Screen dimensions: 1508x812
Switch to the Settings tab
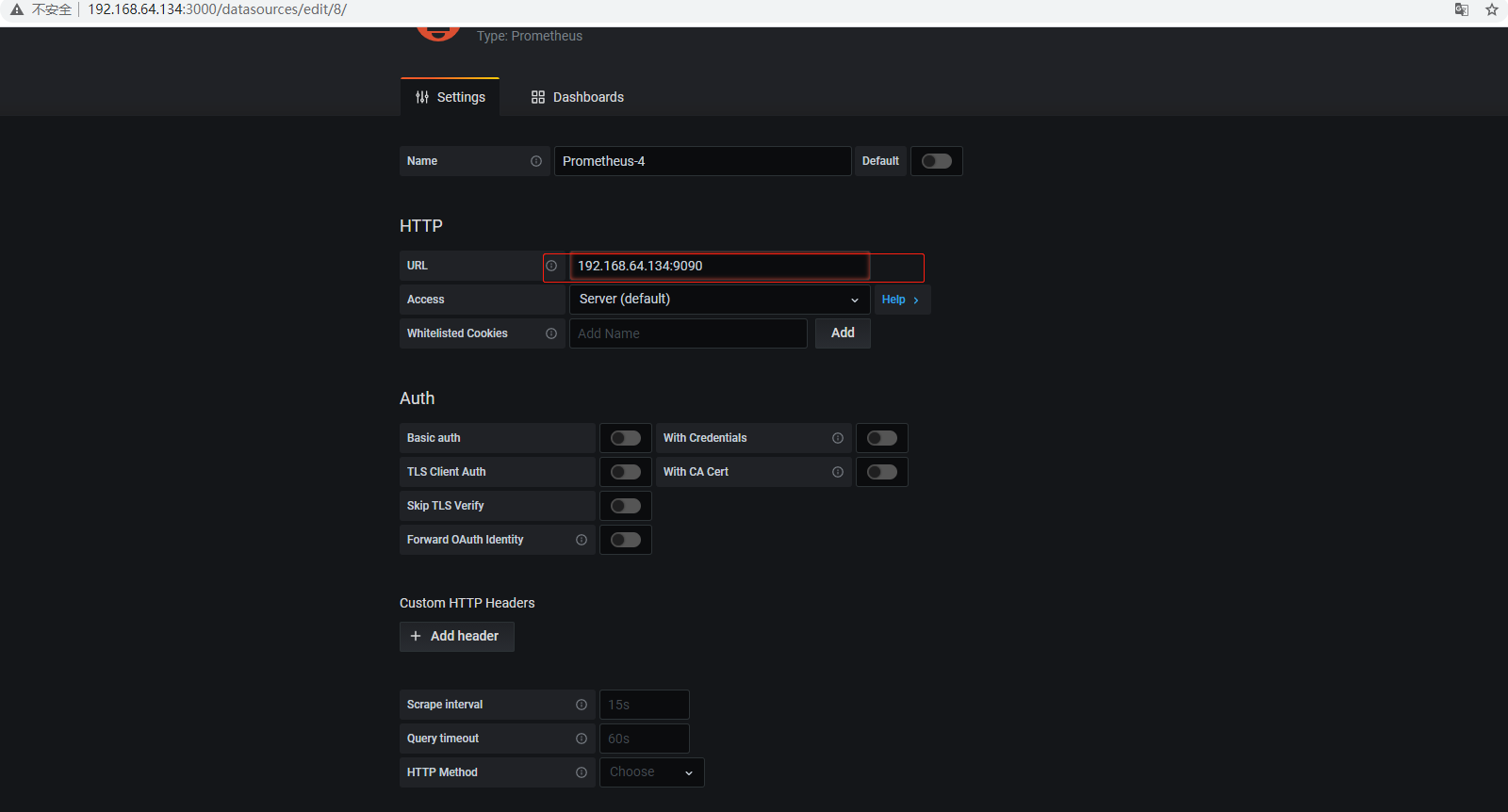point(451,97)
